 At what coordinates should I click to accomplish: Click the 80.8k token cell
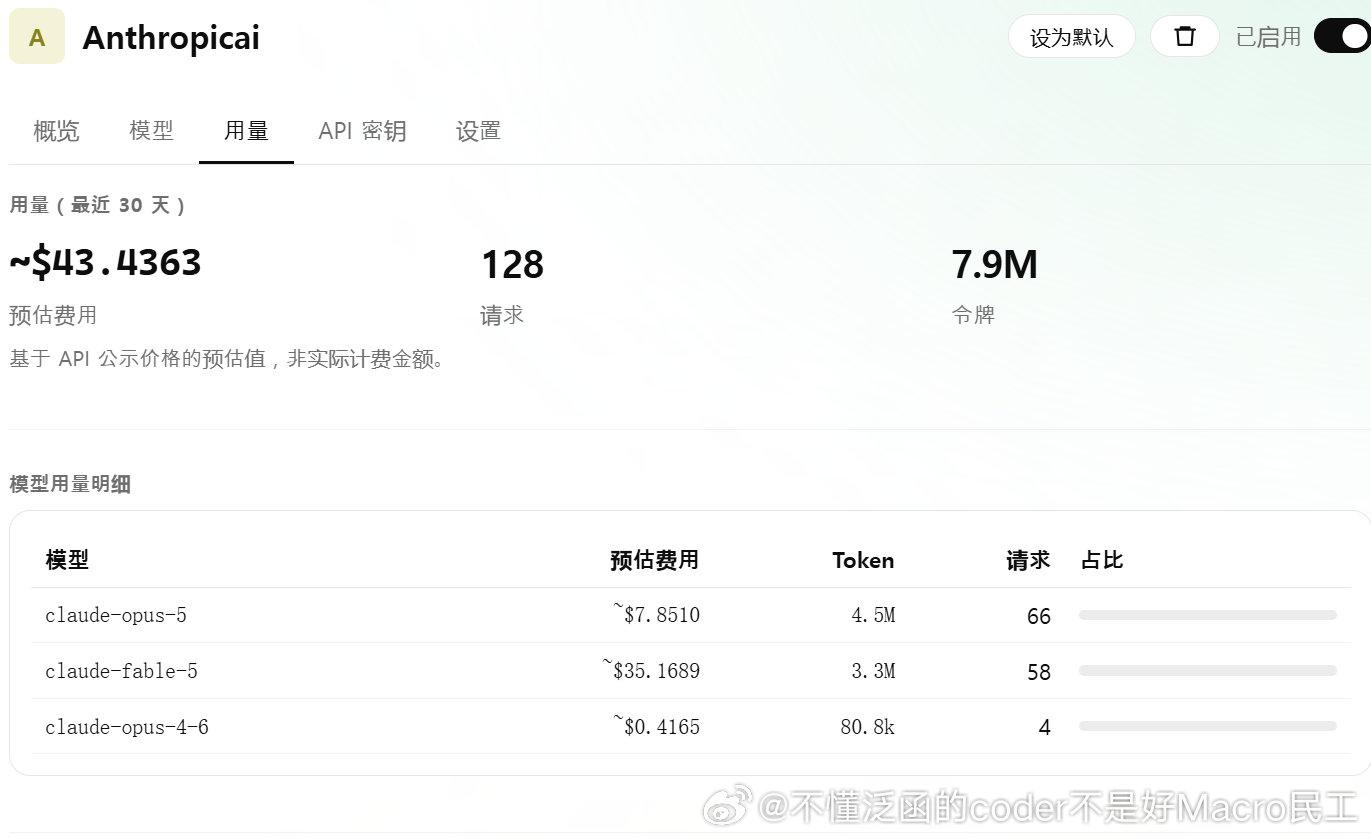868,727
